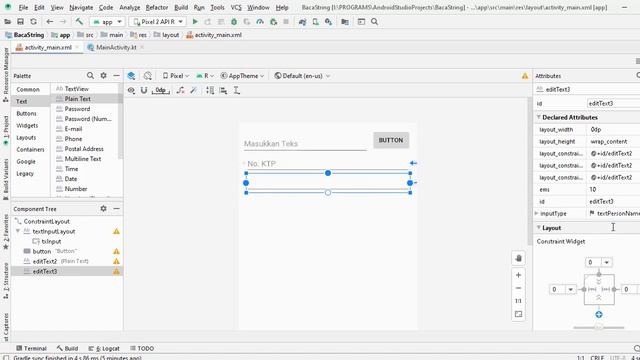Click the back navigation arrow
This screenshot has width=640, height=360.
pyautogui.click(x=50, y=22)
